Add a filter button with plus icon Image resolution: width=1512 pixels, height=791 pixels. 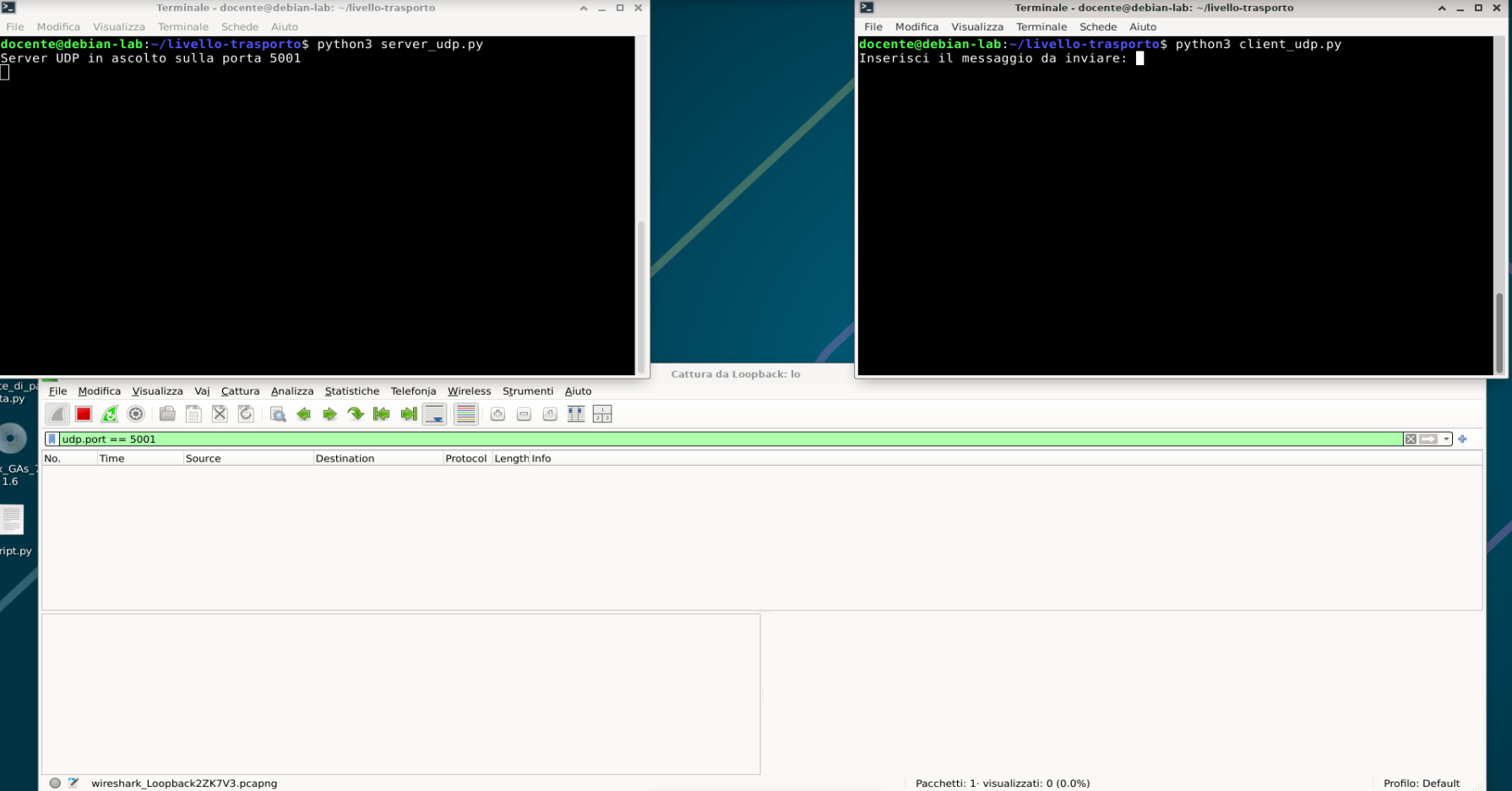tap(1462, 439)
